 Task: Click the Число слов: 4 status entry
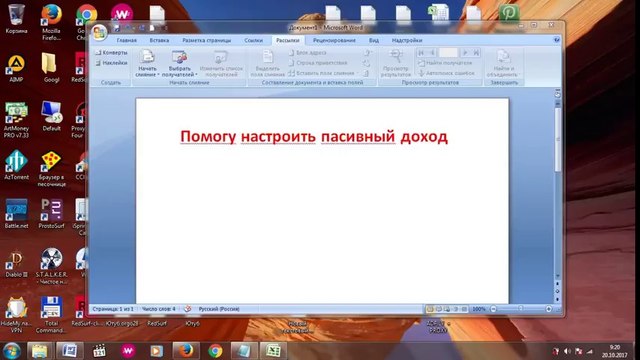(x=159, y=309)
